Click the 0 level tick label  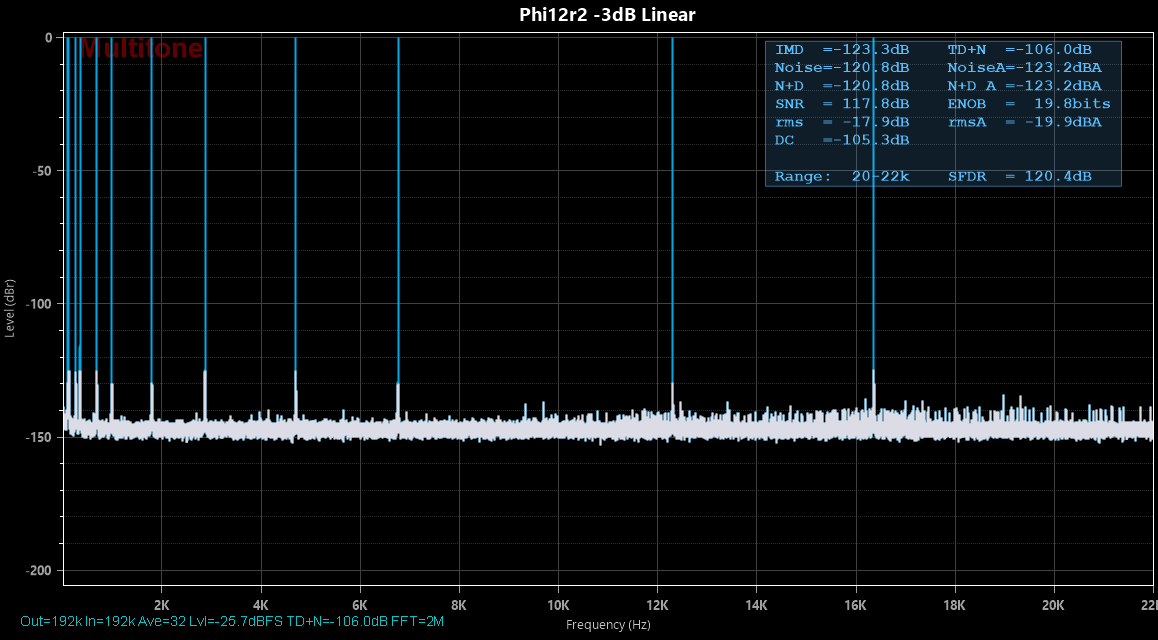coord(48,38)
